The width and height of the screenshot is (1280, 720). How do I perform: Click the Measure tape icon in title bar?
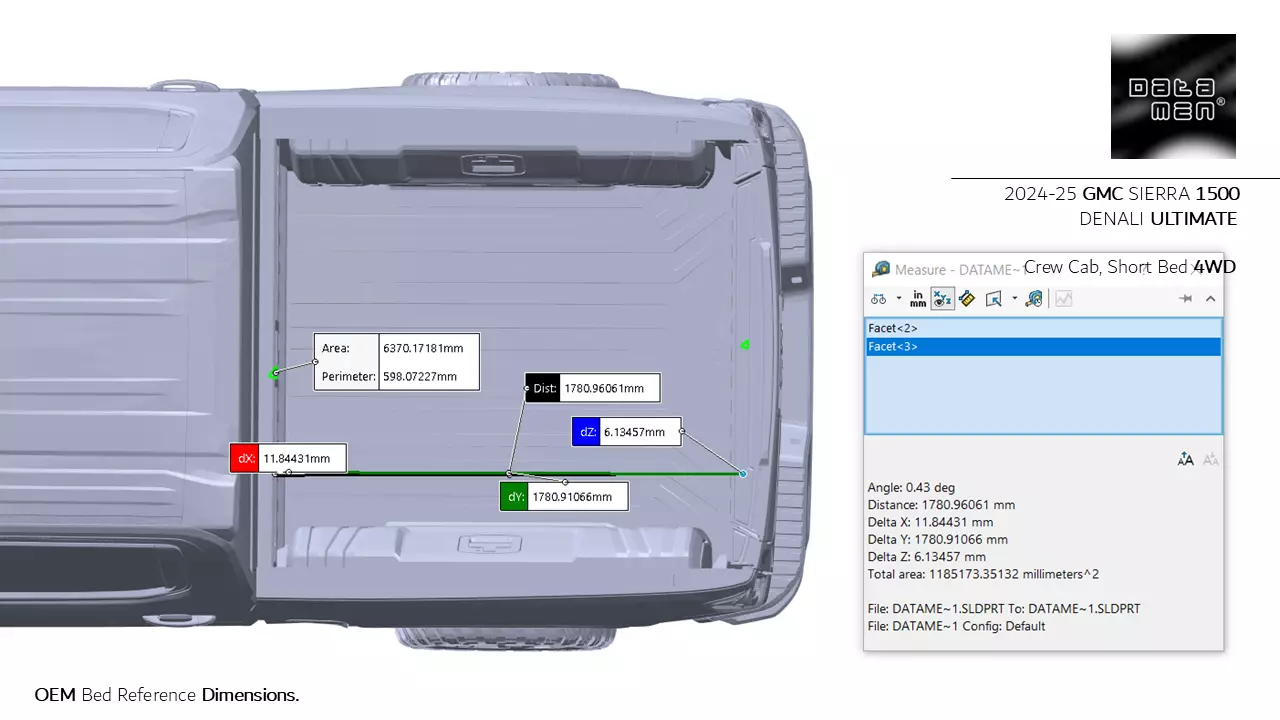pyautogui.click(x=881, y=269)
